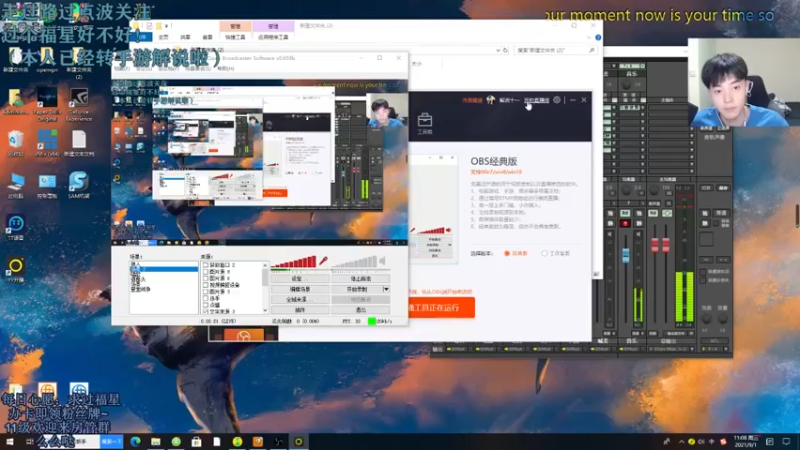
Task: Open the 工具箱 toolbox icon in streaming tool
Action: pyautogui.click(x=424, y=123)
